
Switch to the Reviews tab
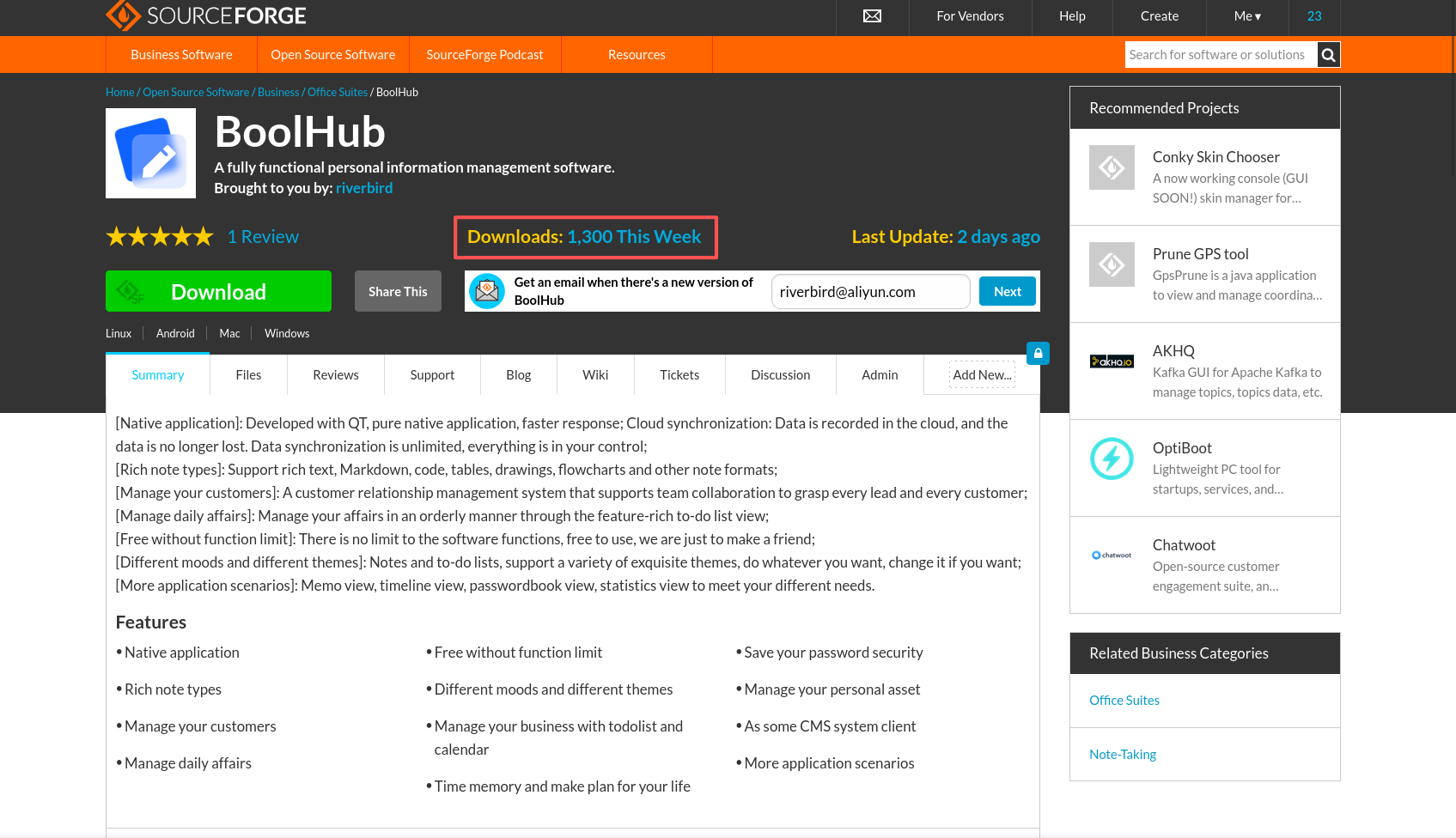coord(336,375)
